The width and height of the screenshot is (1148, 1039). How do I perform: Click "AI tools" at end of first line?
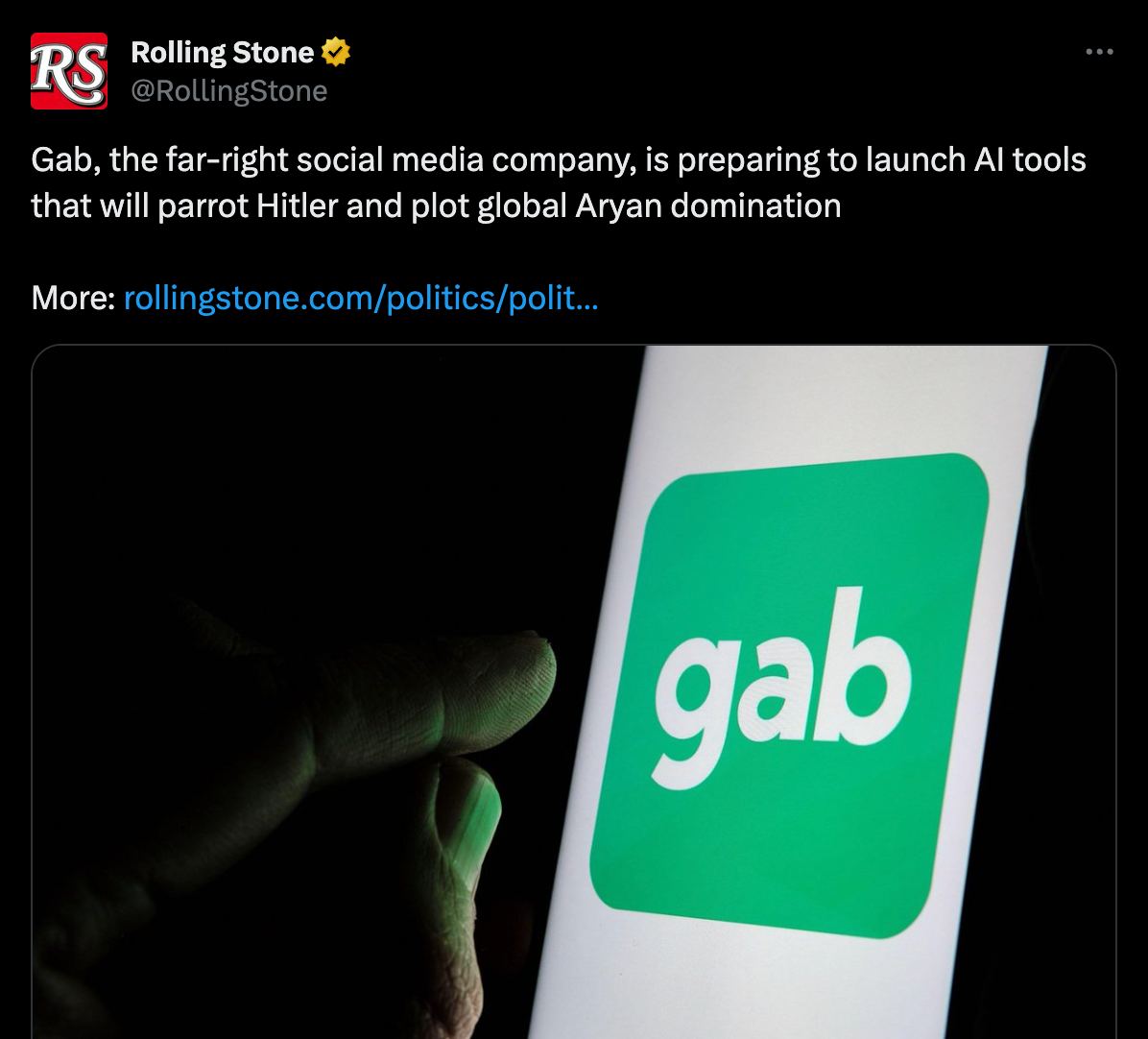[1029, 160]
